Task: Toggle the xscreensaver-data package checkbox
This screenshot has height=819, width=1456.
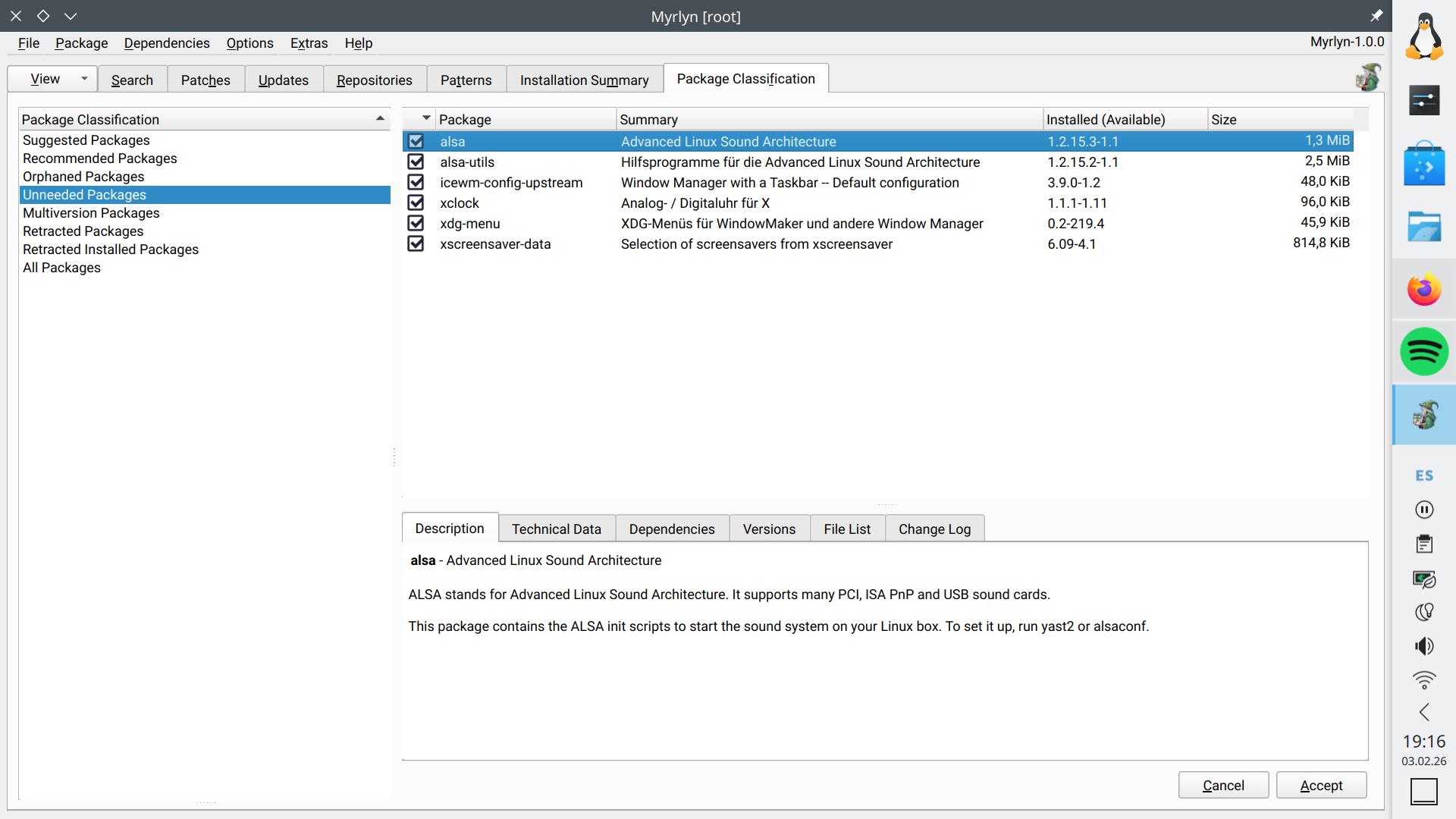Action: click(416, 243)
